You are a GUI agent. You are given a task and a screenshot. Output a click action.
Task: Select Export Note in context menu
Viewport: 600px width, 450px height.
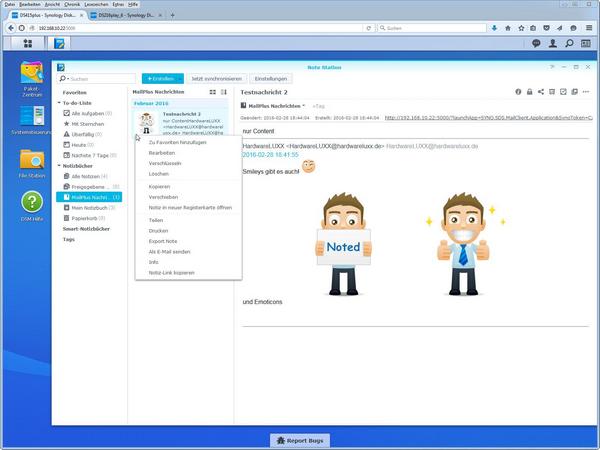163,241
